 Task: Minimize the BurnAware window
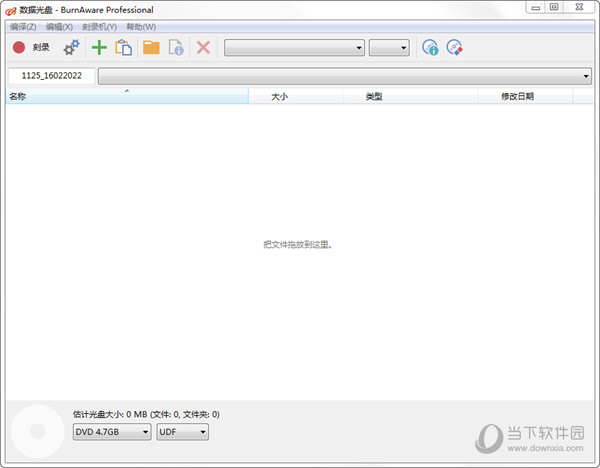tap(536, 7)
